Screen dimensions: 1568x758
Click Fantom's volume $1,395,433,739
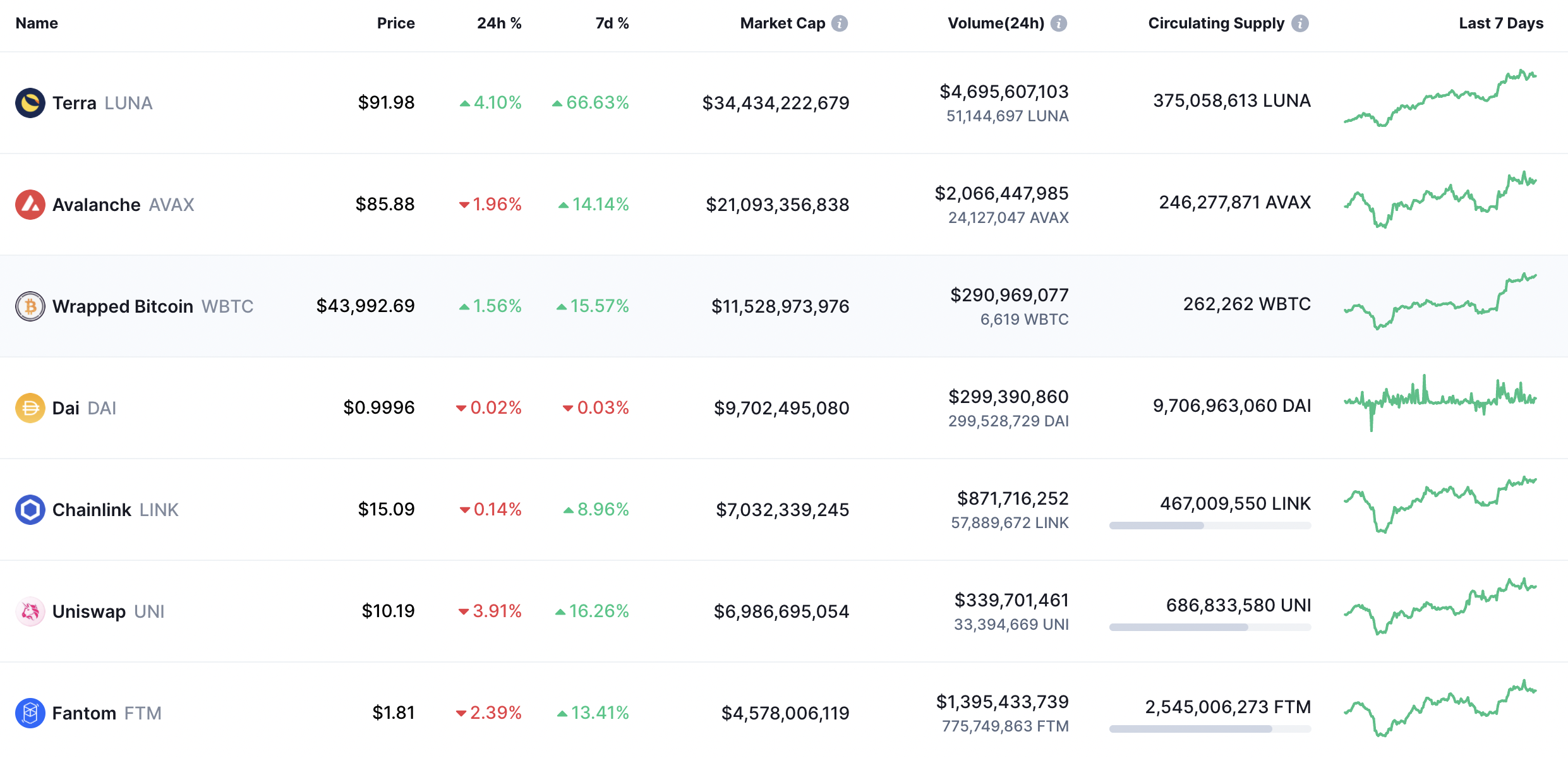[x=1002, y=702]
